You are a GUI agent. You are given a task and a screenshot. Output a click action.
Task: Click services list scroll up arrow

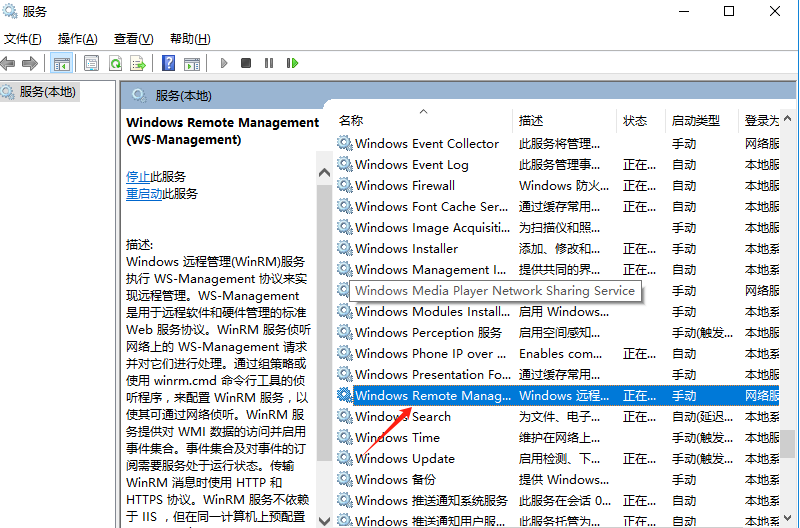click(787, 118)
